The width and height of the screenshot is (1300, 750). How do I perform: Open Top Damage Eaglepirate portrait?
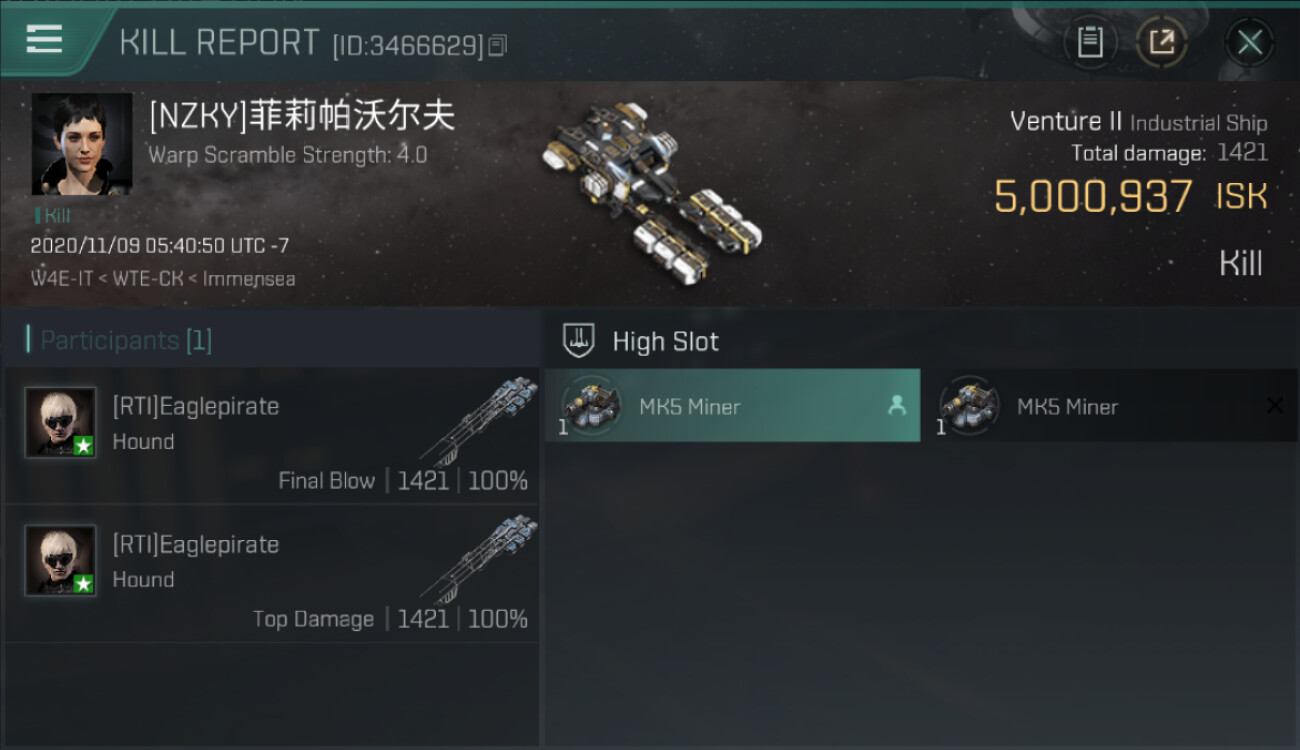[61, 560]
